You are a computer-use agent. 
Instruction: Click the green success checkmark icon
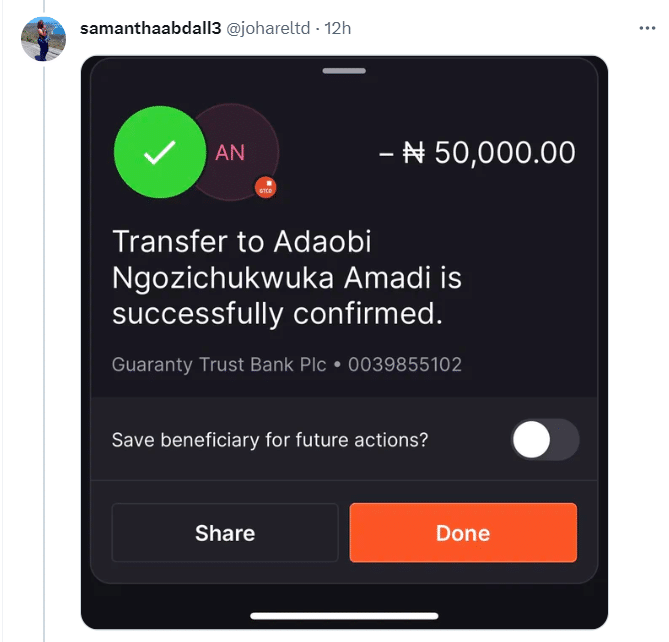pos(159,153)
